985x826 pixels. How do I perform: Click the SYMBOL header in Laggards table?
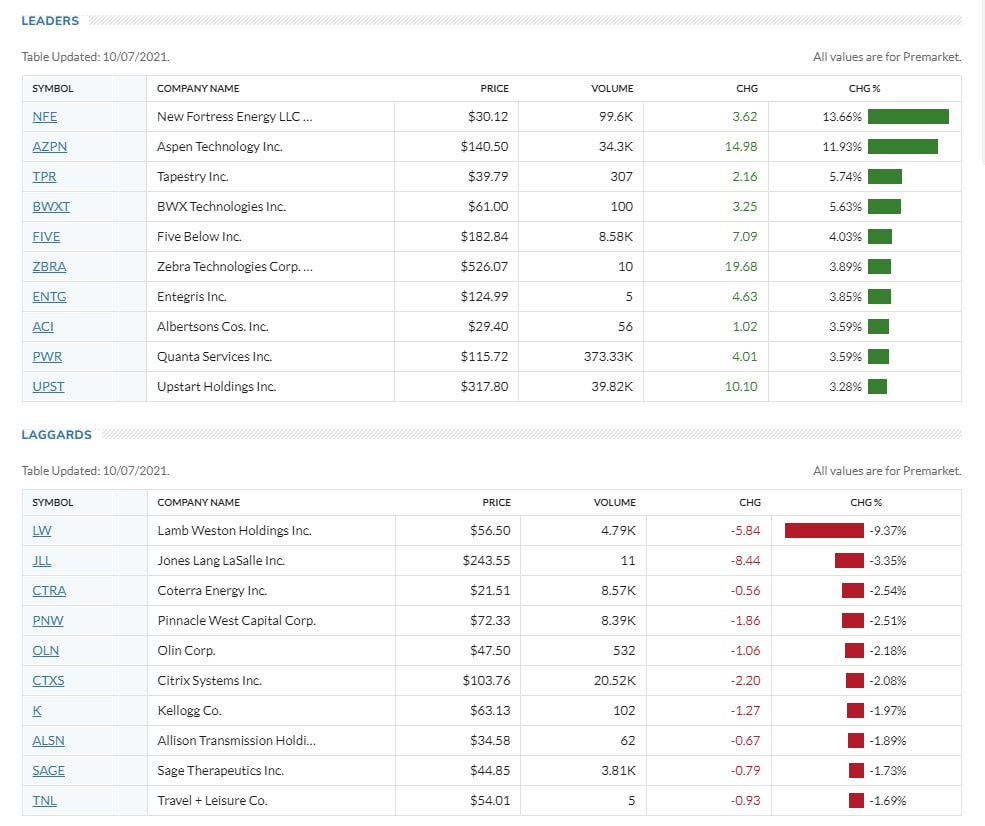click(53, 503)
